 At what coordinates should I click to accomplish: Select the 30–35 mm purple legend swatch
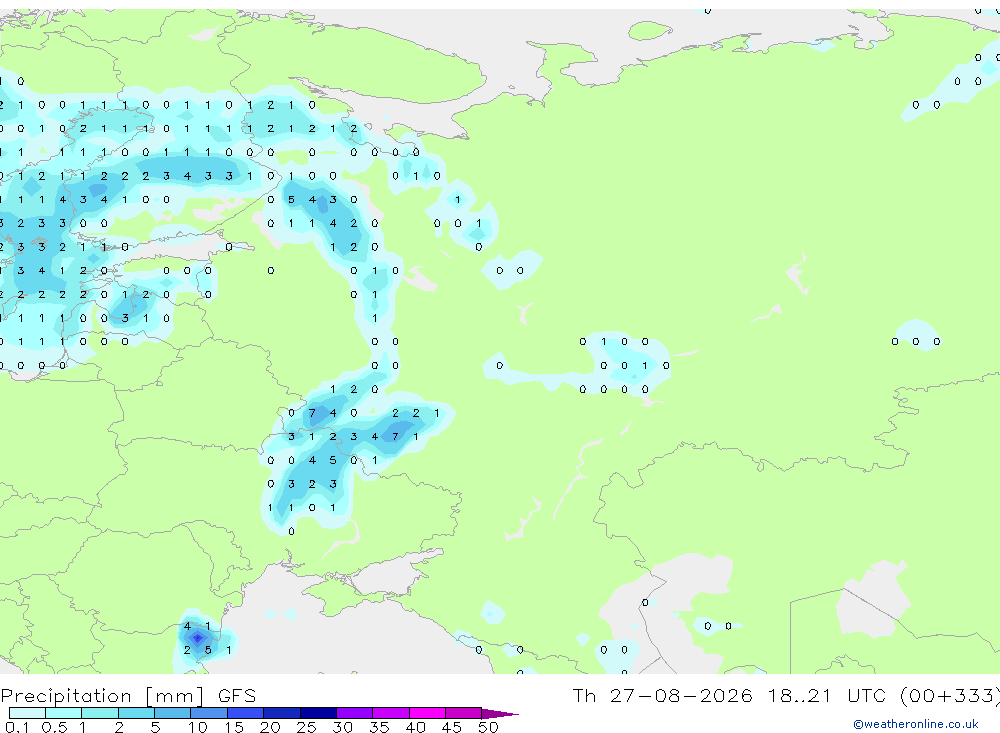(355, 713)
